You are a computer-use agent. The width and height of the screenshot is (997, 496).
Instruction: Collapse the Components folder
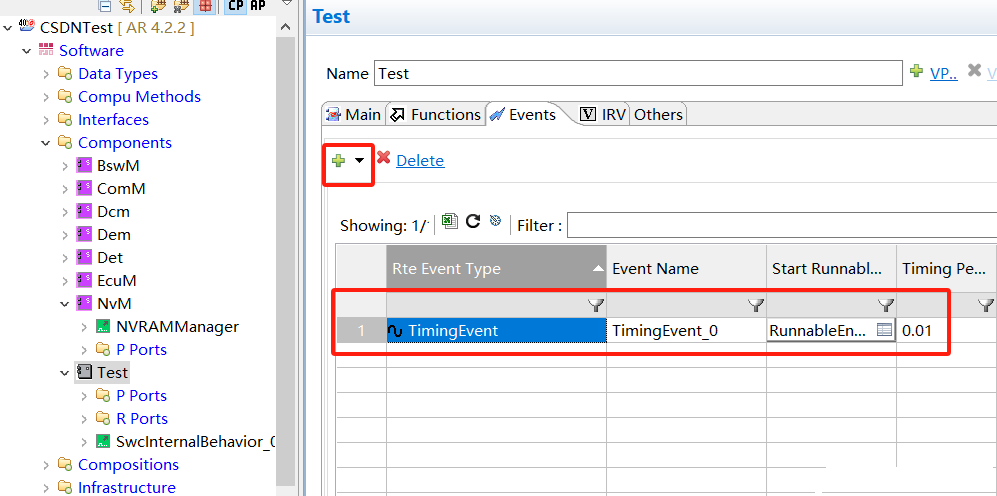point(46,143)
